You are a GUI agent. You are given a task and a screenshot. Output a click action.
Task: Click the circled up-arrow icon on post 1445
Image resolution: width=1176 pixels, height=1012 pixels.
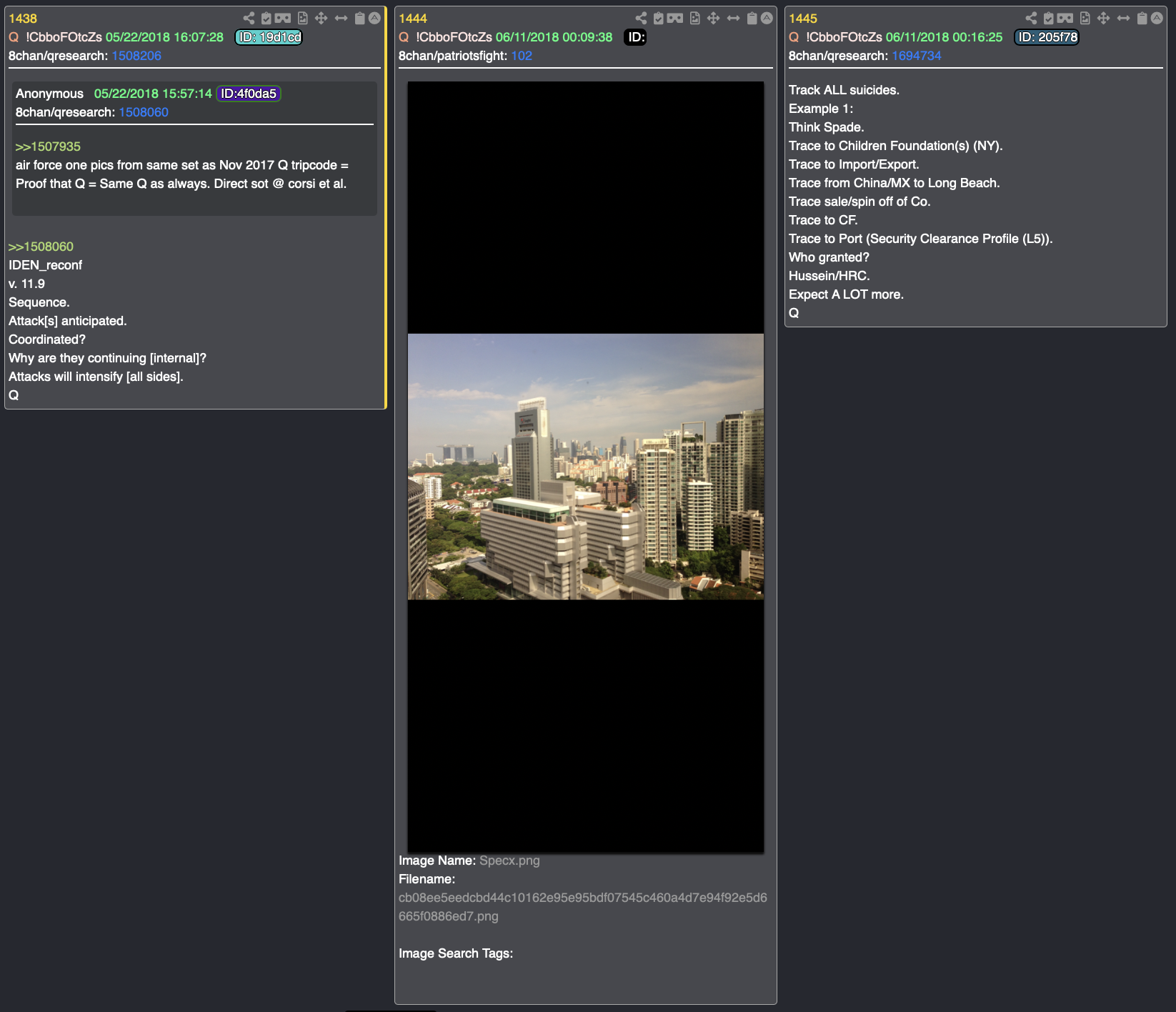tap(1157, 19)
